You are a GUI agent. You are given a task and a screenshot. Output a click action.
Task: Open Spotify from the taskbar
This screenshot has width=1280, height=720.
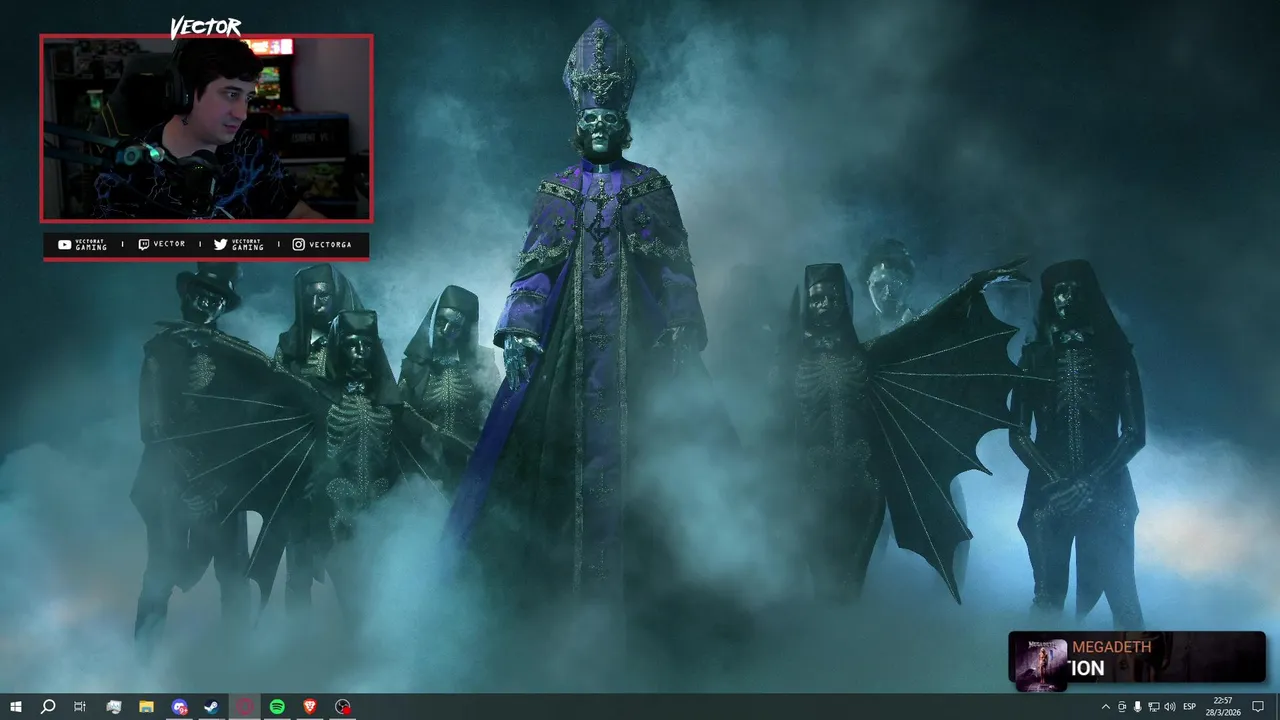[277, 707]
